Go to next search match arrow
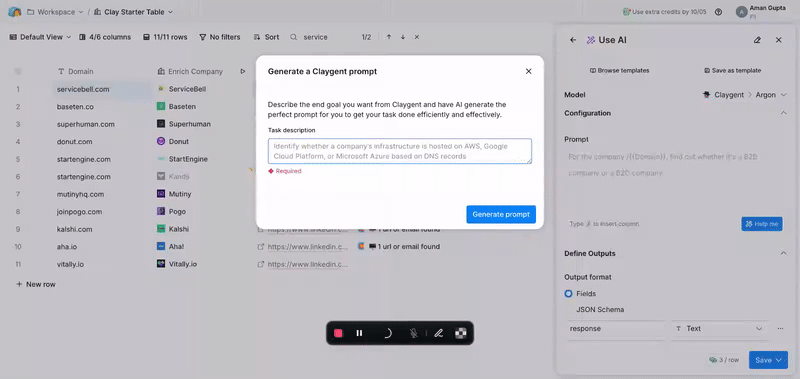 (x=403, y=37)
